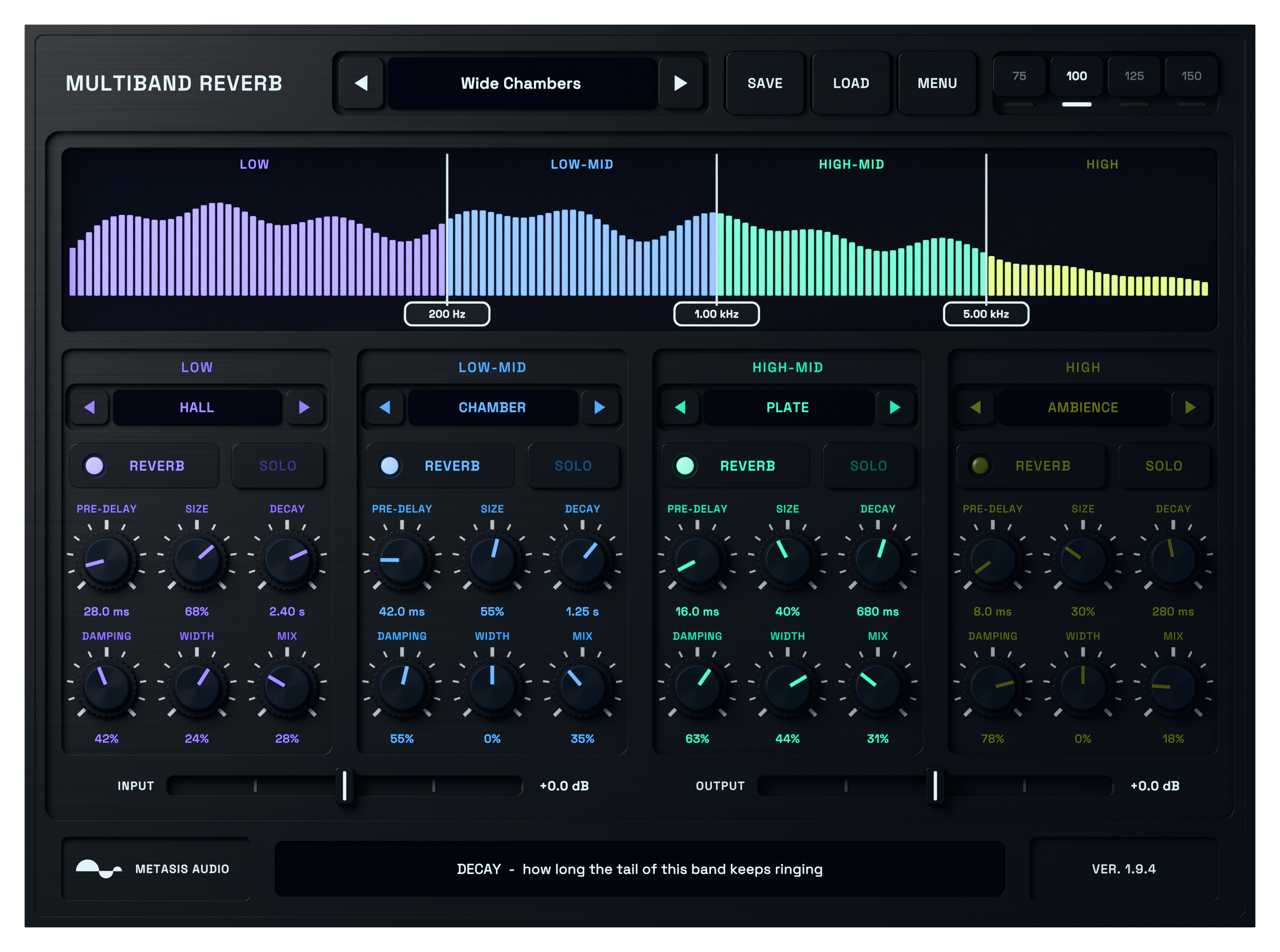1280x952 pixels.
Task: Click the HIGH-MID band Size knob
Action: tap(788, 560)
